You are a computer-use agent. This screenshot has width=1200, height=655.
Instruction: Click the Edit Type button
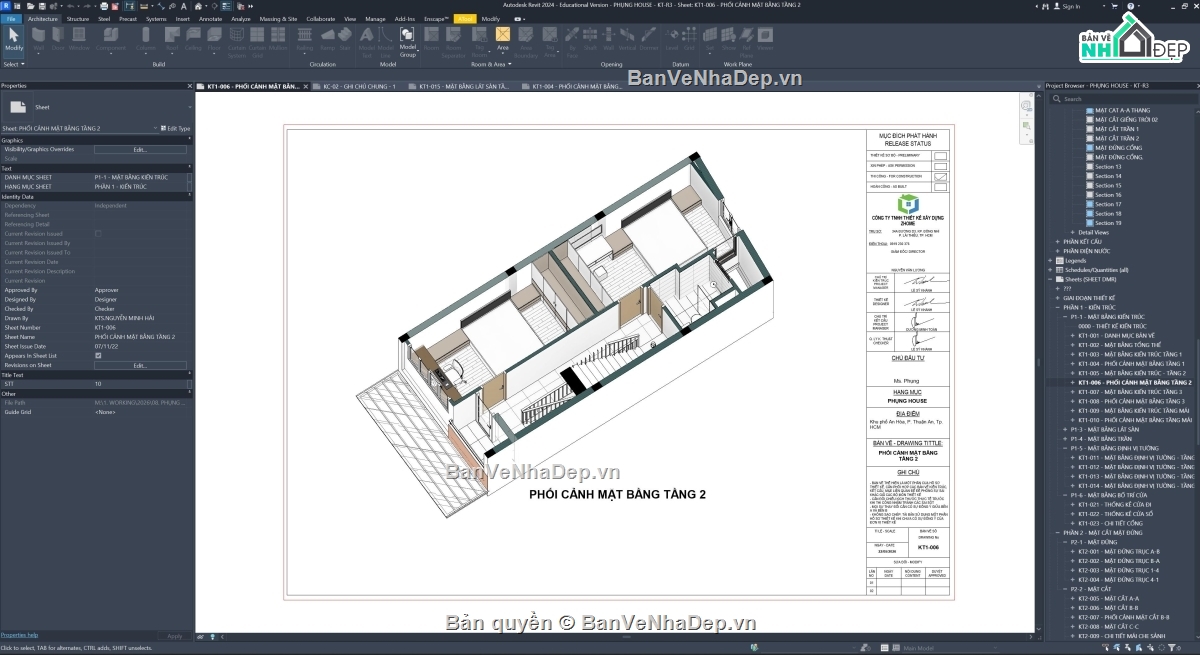click(176, 129)
